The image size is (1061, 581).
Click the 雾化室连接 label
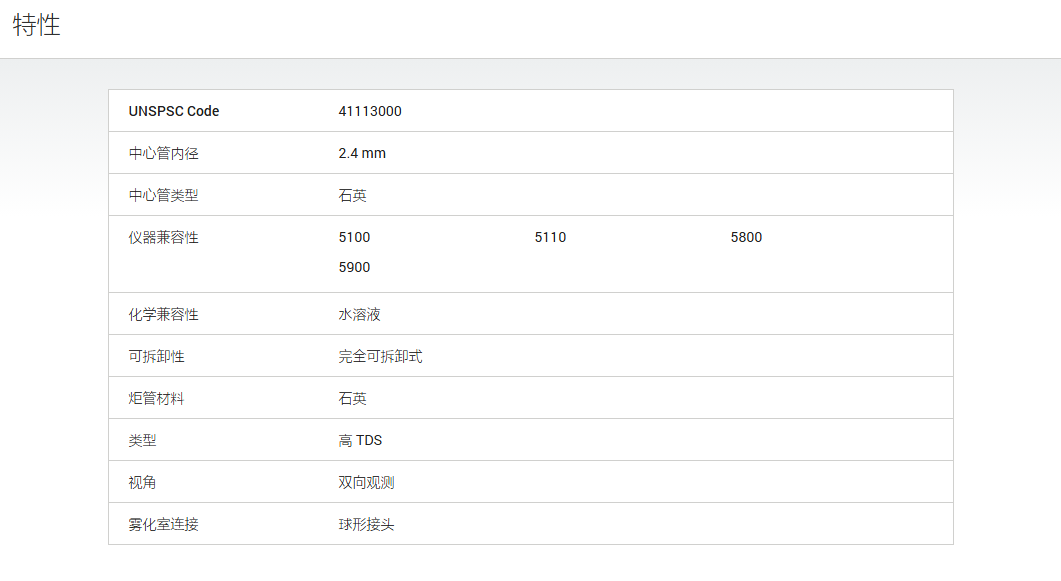(x=164, y=524)
